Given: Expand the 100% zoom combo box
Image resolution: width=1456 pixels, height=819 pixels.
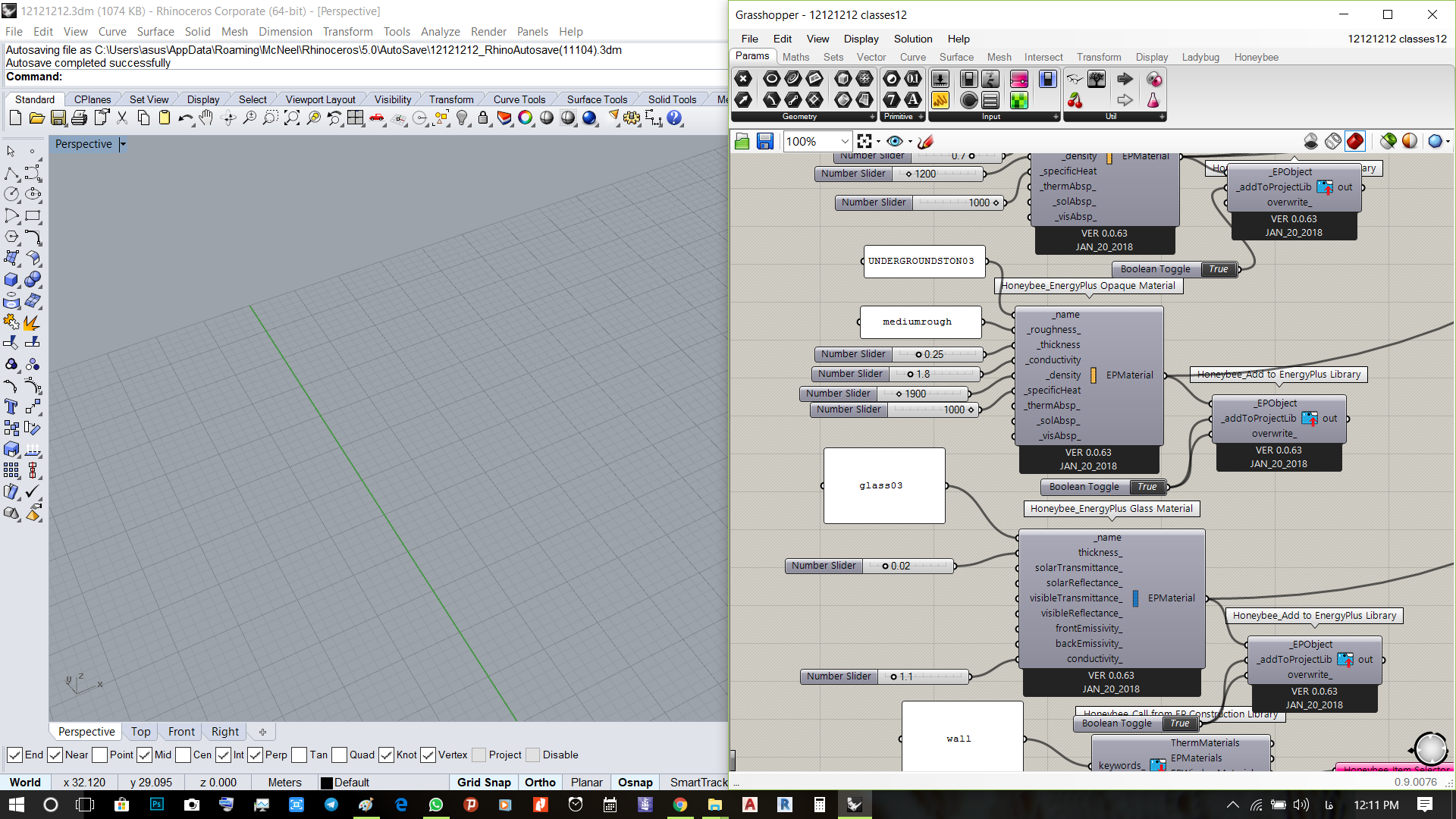Looking at the screenshot, I should pos(845,142).
